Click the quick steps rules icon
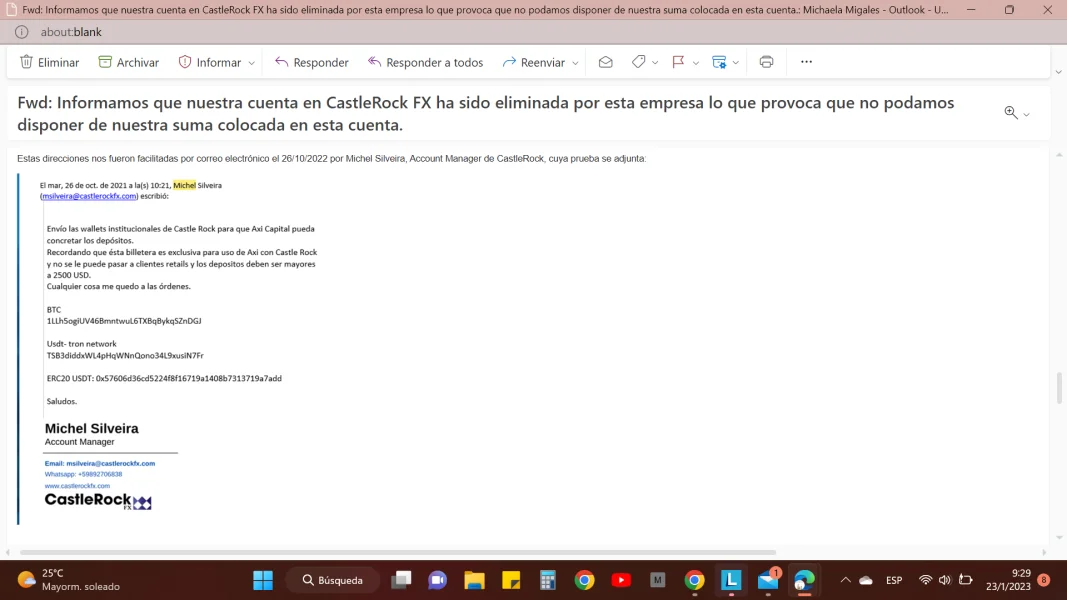Screen dimensions: 1067x600 (719, 62)
